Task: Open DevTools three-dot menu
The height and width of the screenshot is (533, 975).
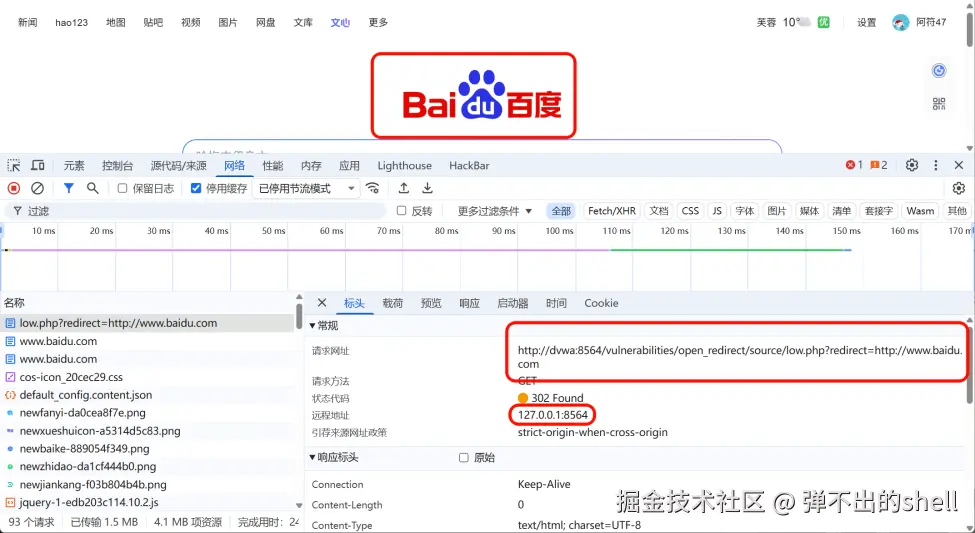Action: [x=936, y=165]
